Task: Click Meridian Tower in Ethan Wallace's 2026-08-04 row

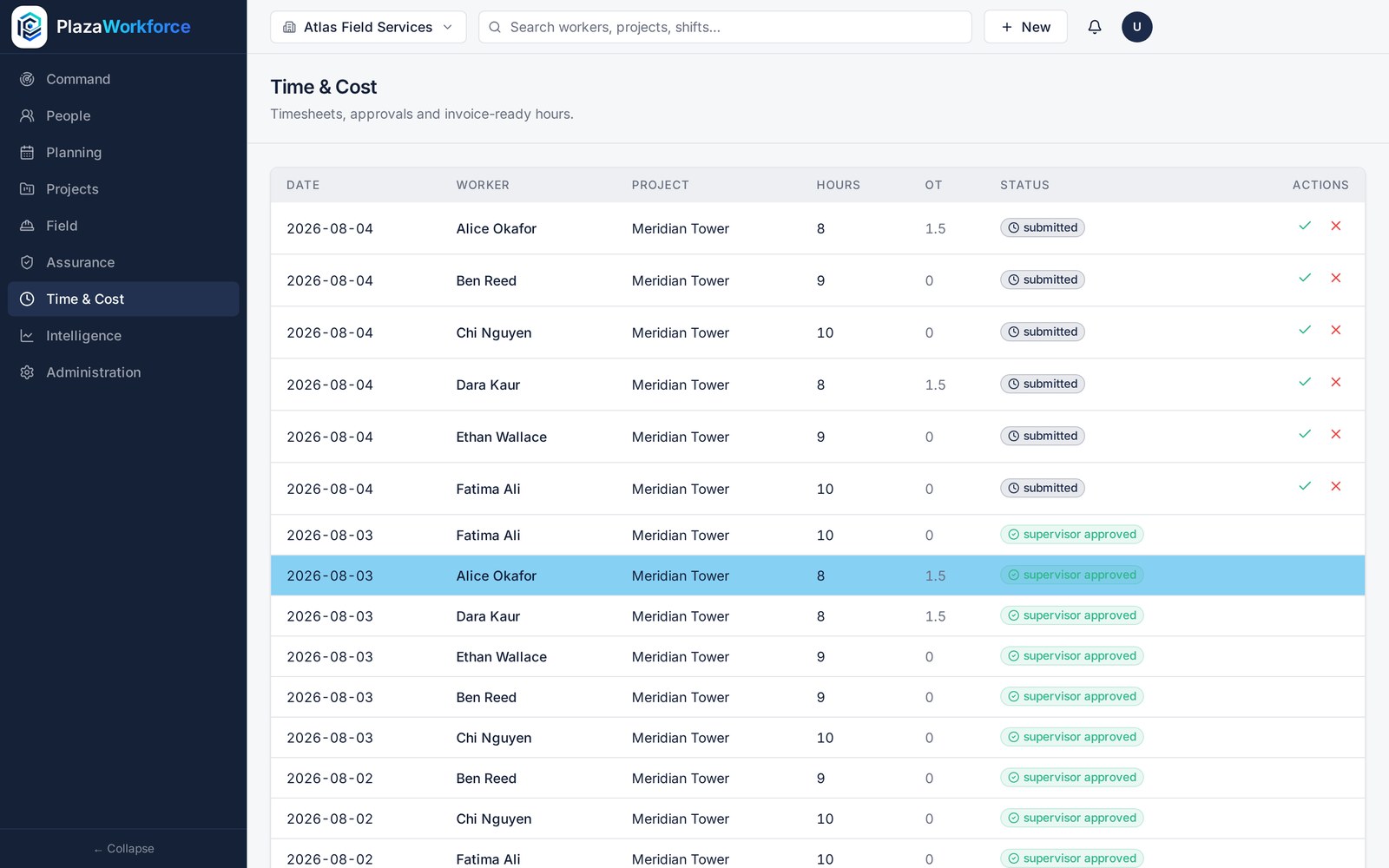Action: coord(680,437)
